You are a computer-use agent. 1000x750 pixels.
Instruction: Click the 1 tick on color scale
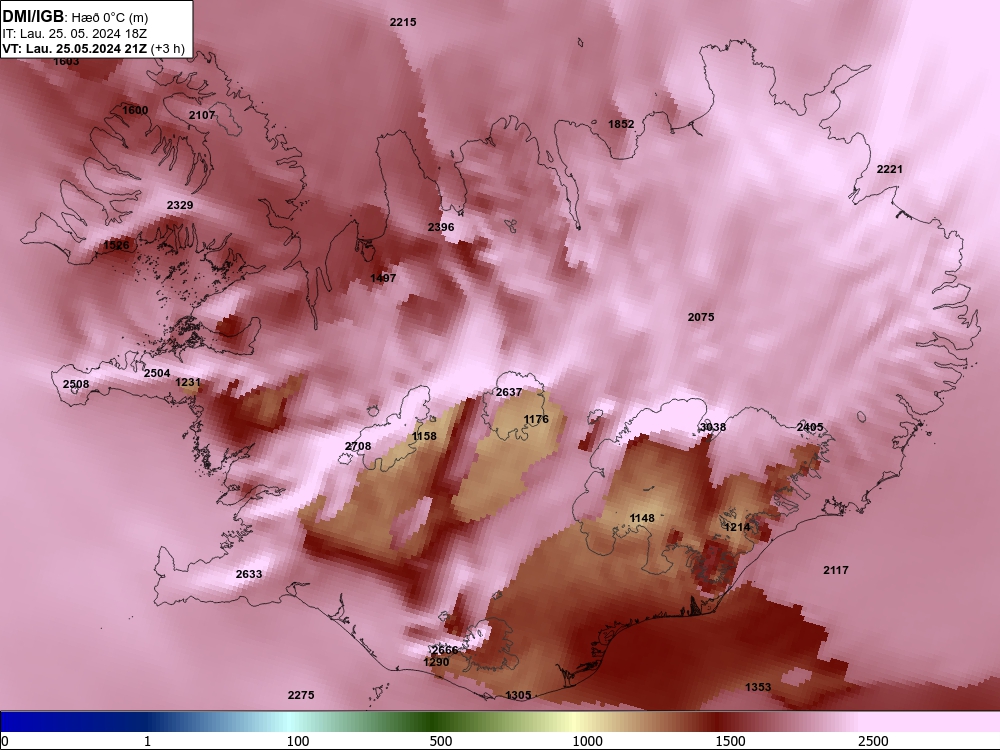click(147, 741)
